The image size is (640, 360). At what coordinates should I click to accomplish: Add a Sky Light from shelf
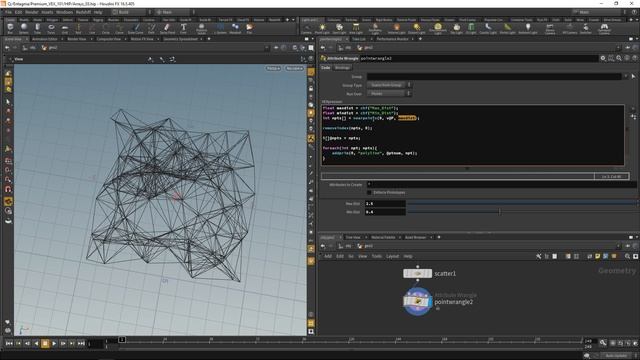pos(456,28)
